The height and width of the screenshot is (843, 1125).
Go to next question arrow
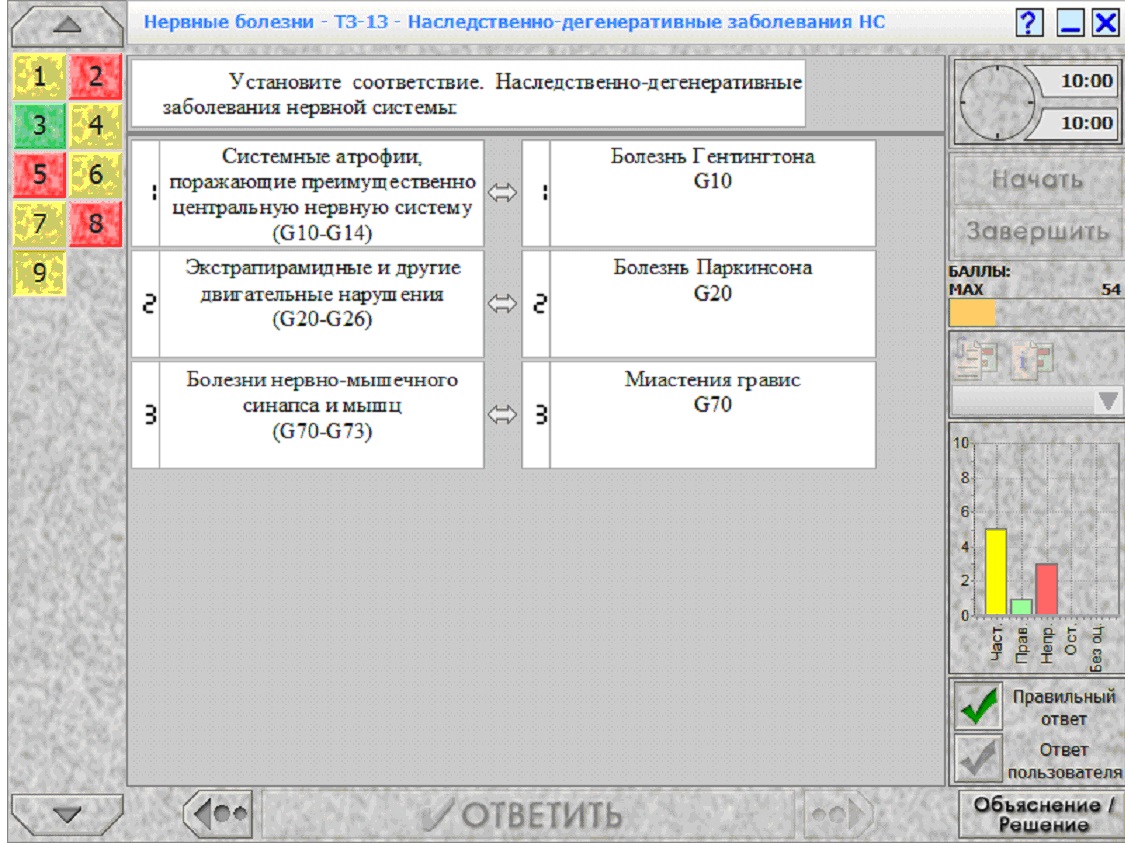838,814
